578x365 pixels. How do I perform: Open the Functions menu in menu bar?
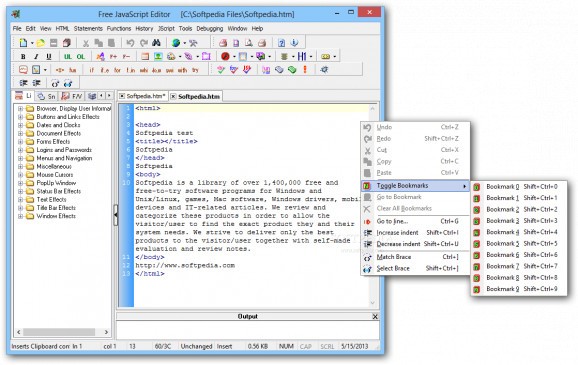119,28
